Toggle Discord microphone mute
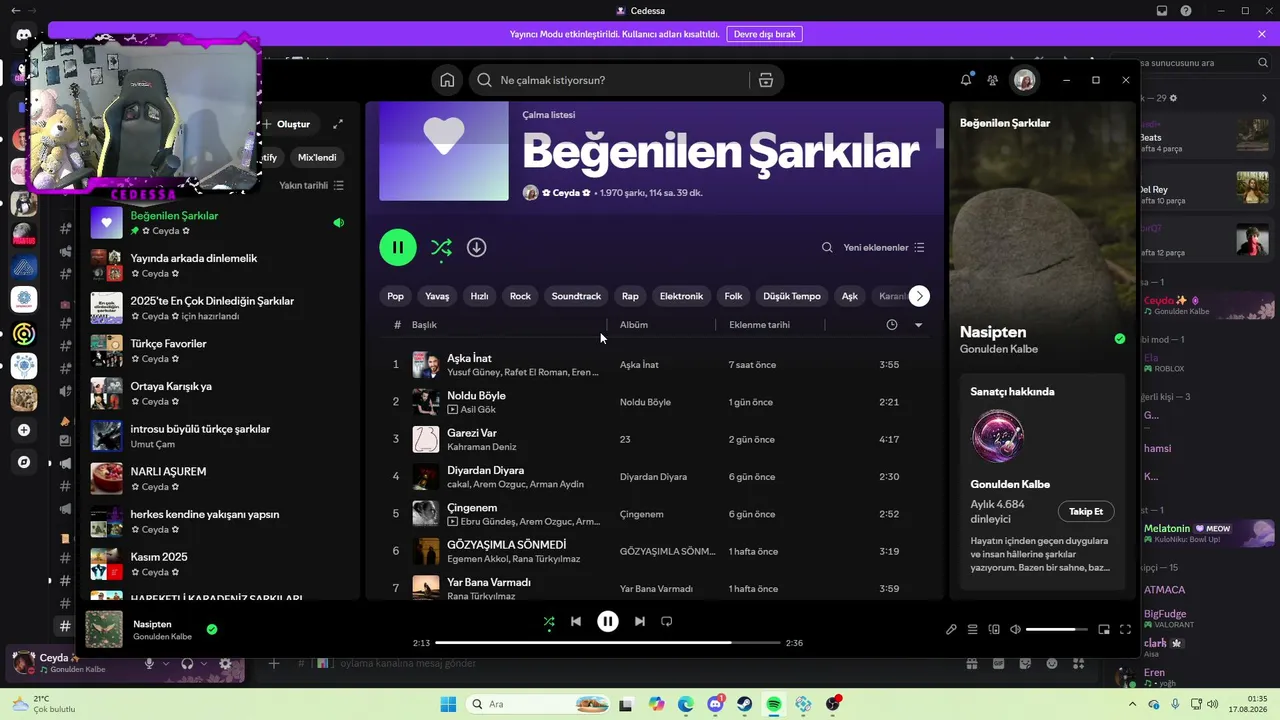The image size is (1280, 720). 149,663
